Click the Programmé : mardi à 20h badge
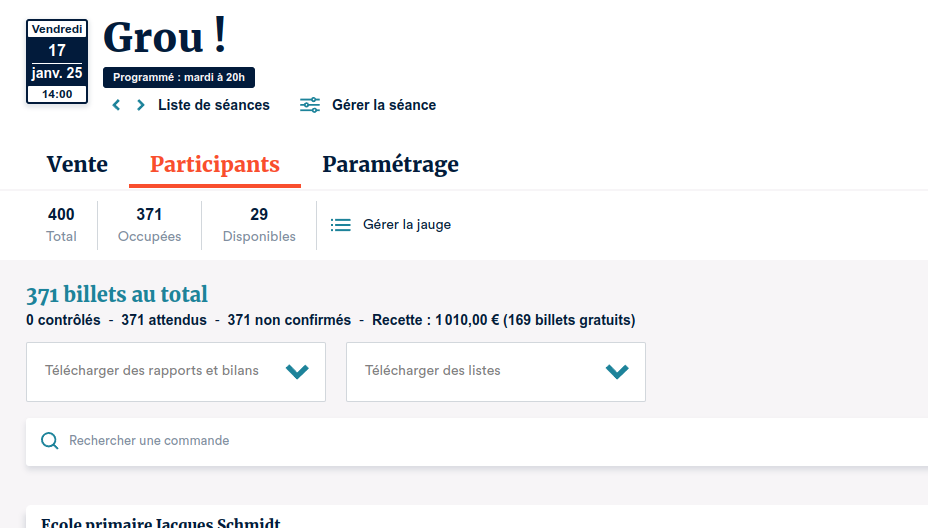This screenshot has width=928, height=528. pos(179,77)
